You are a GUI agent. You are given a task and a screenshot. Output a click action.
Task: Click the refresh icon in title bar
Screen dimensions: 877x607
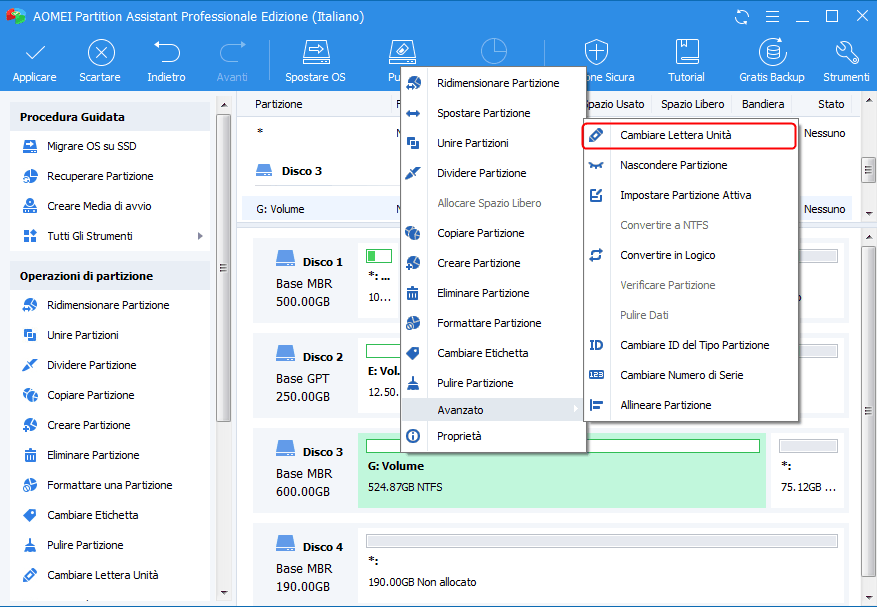point(742,17)
